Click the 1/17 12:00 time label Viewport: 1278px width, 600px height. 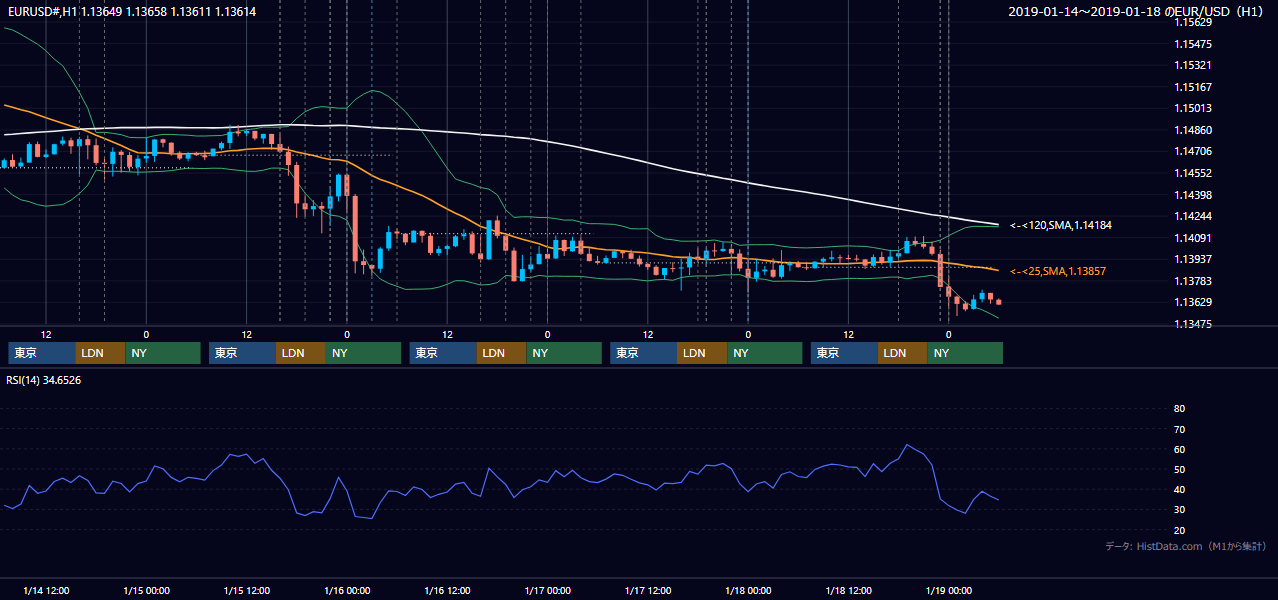coord(648,590)
